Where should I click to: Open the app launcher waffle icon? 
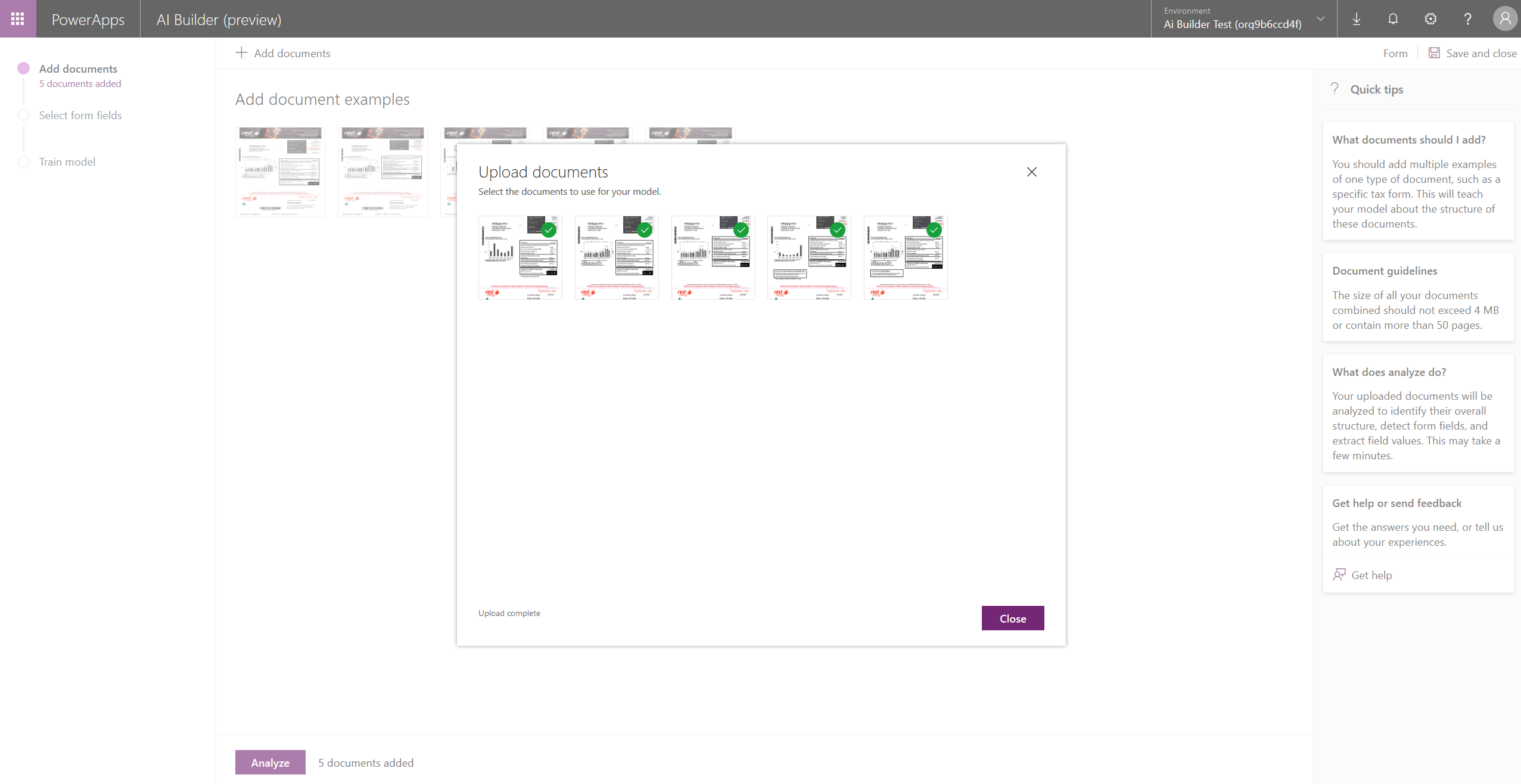tap(18, 18)
